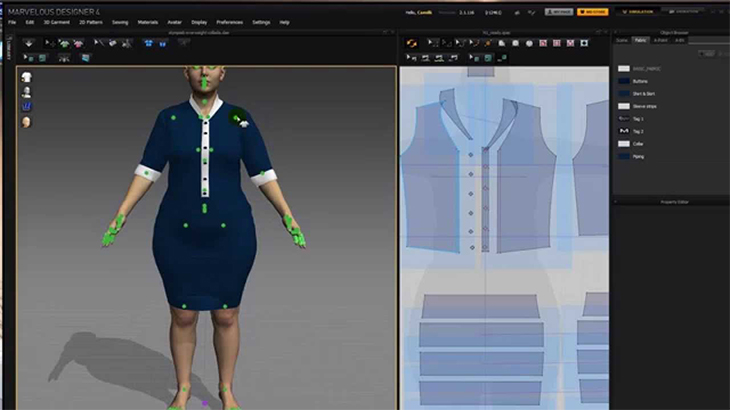Open the 3D Garment menu
The image size is (730, 410).
(x=55, y=21)
